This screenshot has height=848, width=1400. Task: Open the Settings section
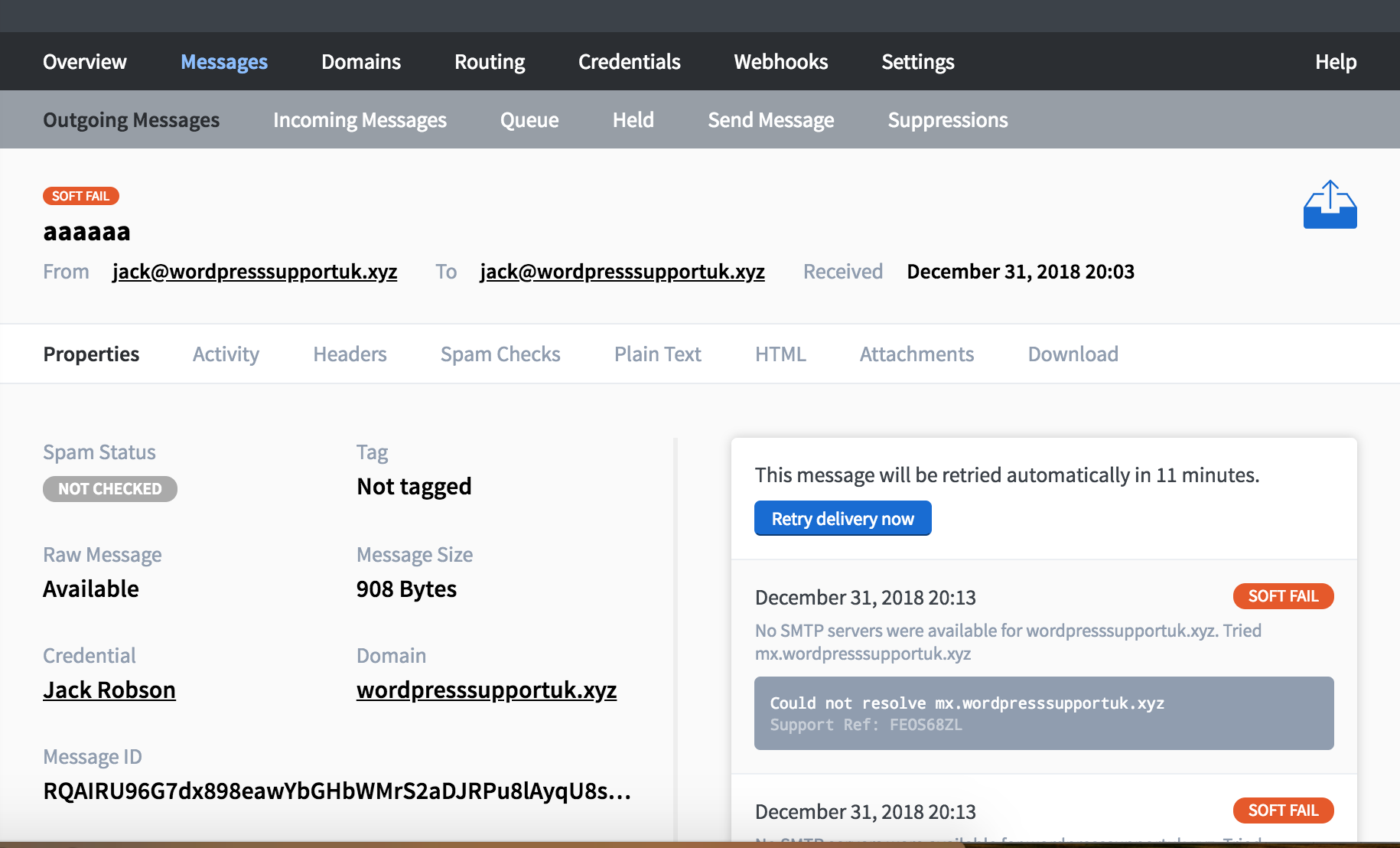pos(917,61)
